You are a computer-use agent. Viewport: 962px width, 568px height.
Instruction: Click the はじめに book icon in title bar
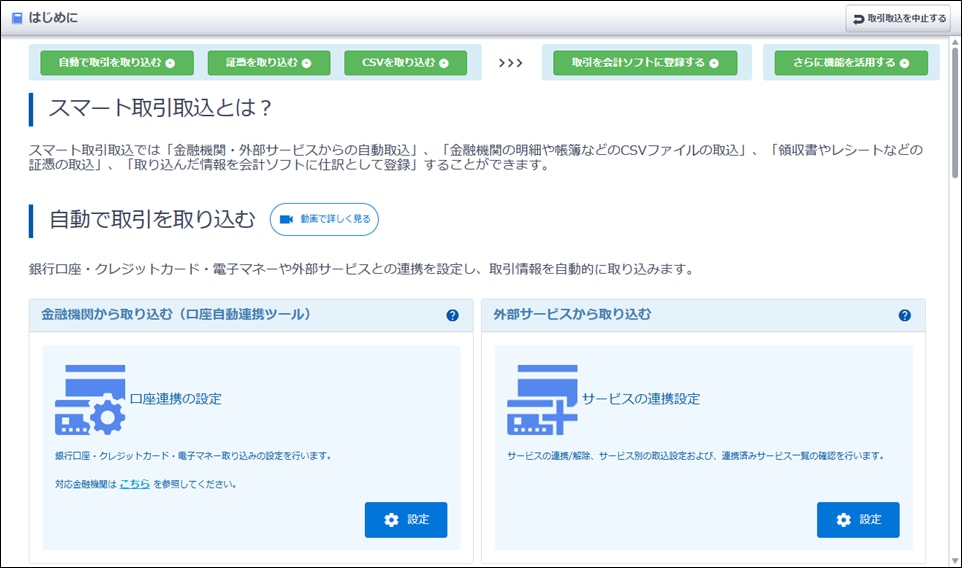tap(17, 18)
